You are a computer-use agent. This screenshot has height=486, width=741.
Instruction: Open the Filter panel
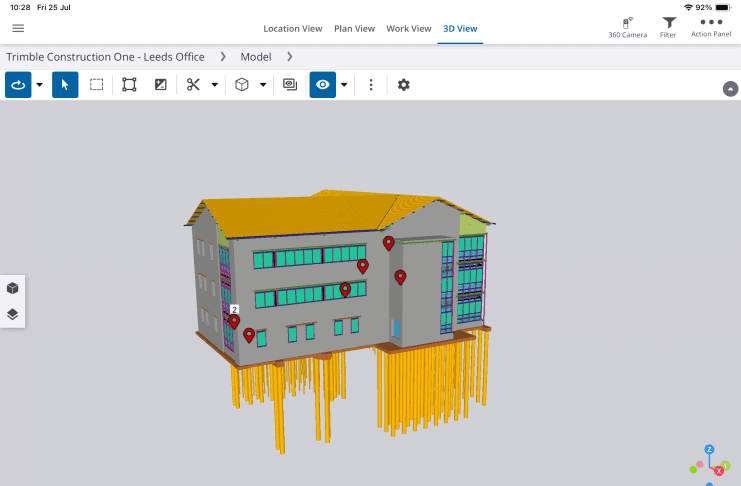tap(669, 27)
